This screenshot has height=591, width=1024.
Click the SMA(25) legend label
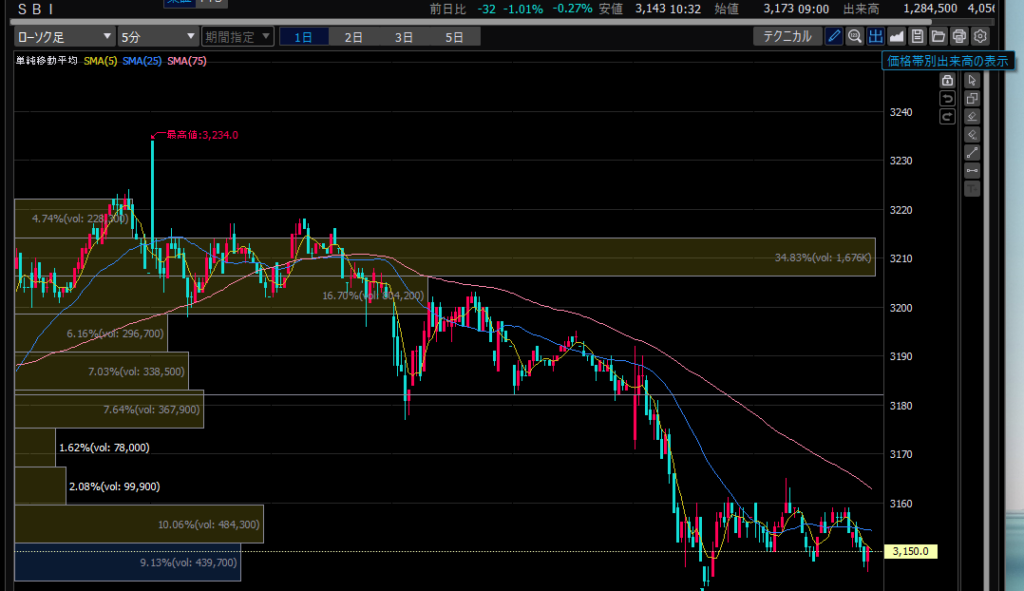pos(142,61)
